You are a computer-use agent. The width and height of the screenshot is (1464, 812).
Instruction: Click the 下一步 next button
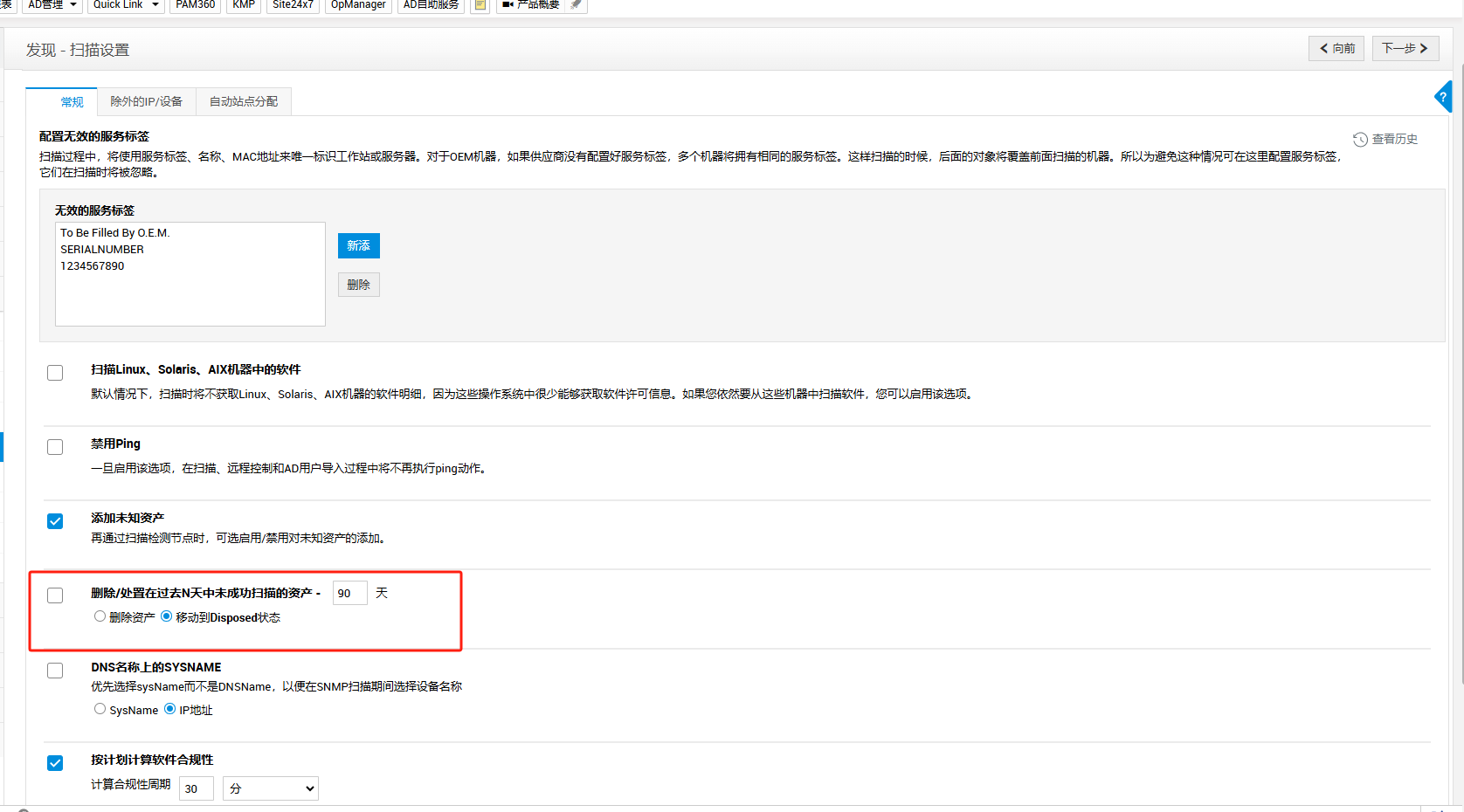(1405, 49)
